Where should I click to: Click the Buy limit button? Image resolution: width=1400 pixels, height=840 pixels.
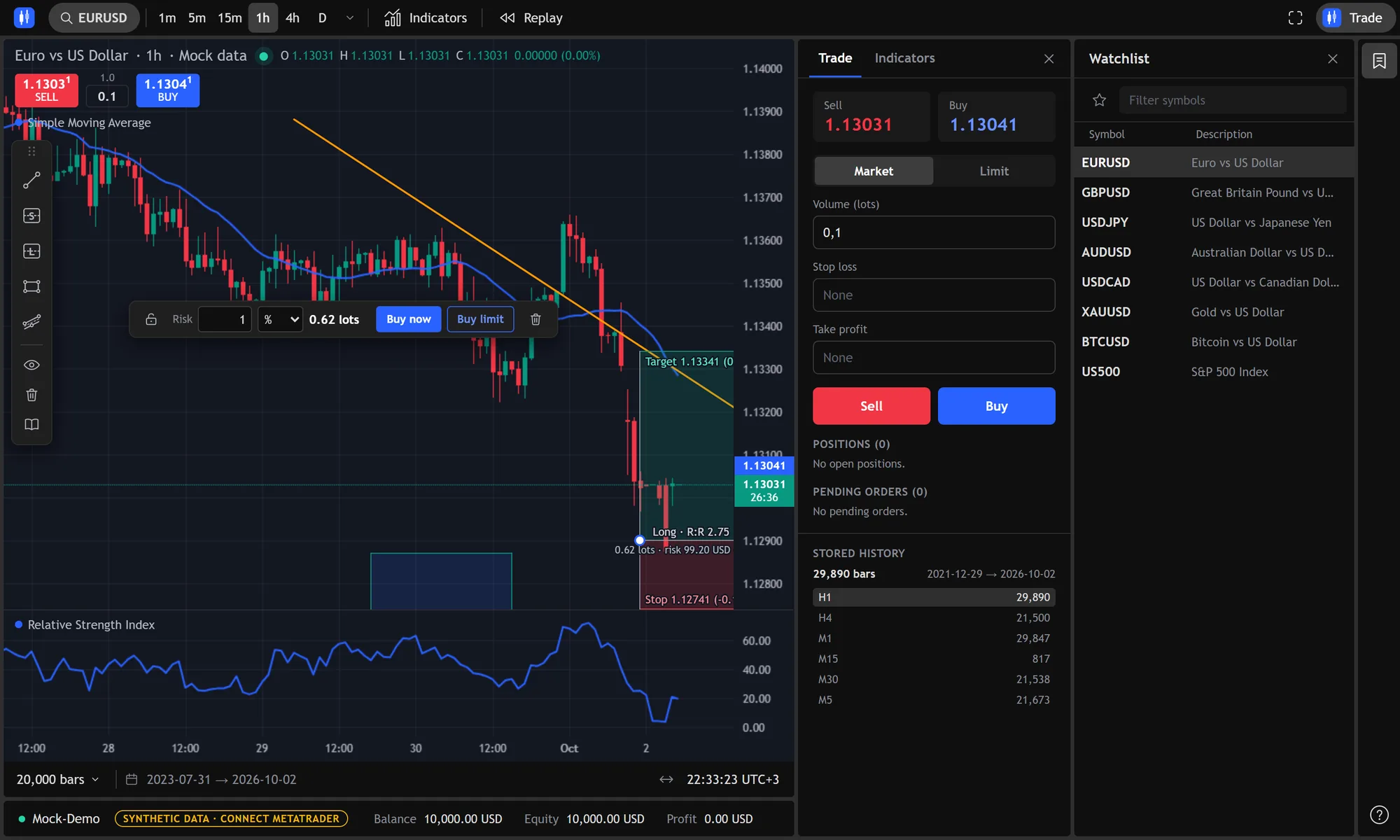[x=480, y=319]
